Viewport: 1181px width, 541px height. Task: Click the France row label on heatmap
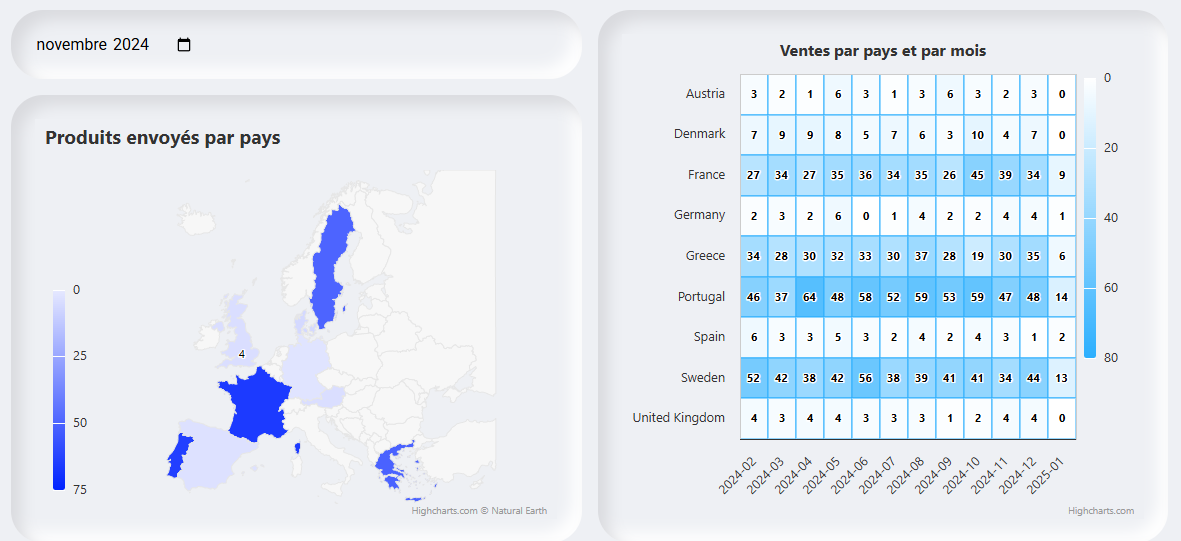(706, 175)
